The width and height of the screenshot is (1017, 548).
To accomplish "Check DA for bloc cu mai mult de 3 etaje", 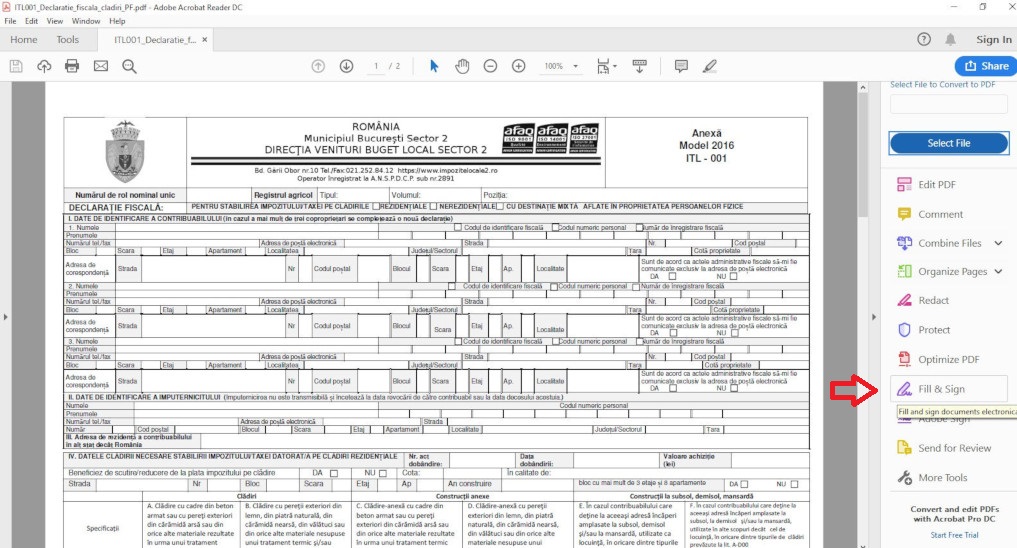I will coord(744,484).
